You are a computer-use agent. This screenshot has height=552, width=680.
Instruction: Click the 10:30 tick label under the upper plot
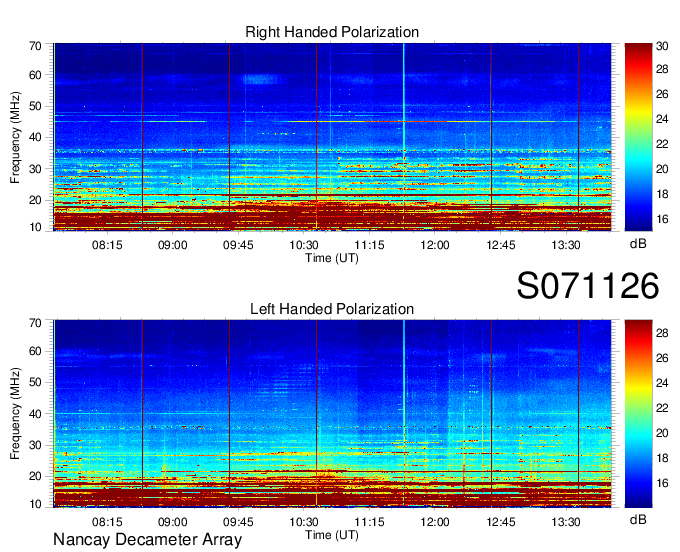(304, 245)
